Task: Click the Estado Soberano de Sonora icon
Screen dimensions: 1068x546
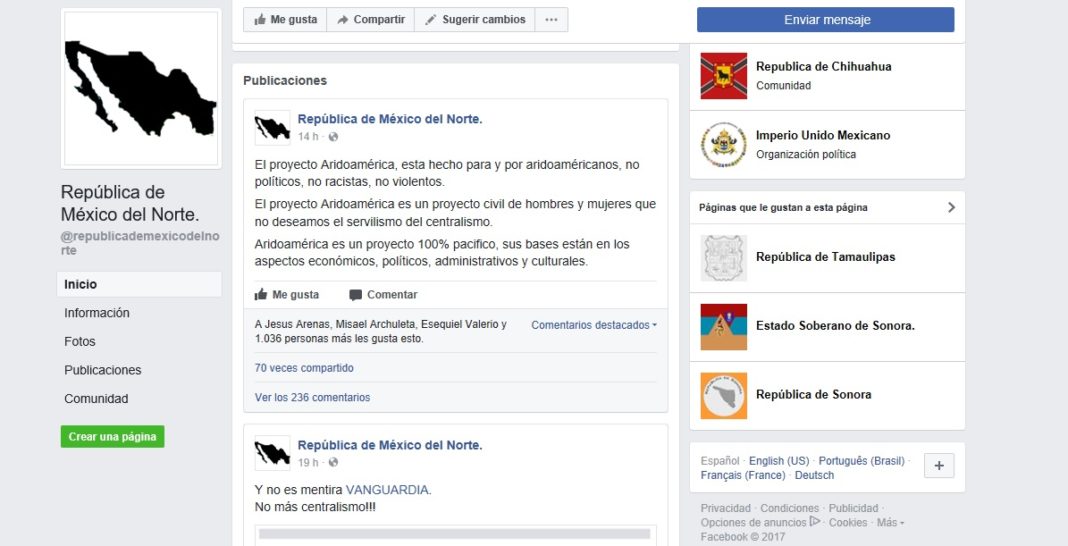Action: (x=723, y=327)
